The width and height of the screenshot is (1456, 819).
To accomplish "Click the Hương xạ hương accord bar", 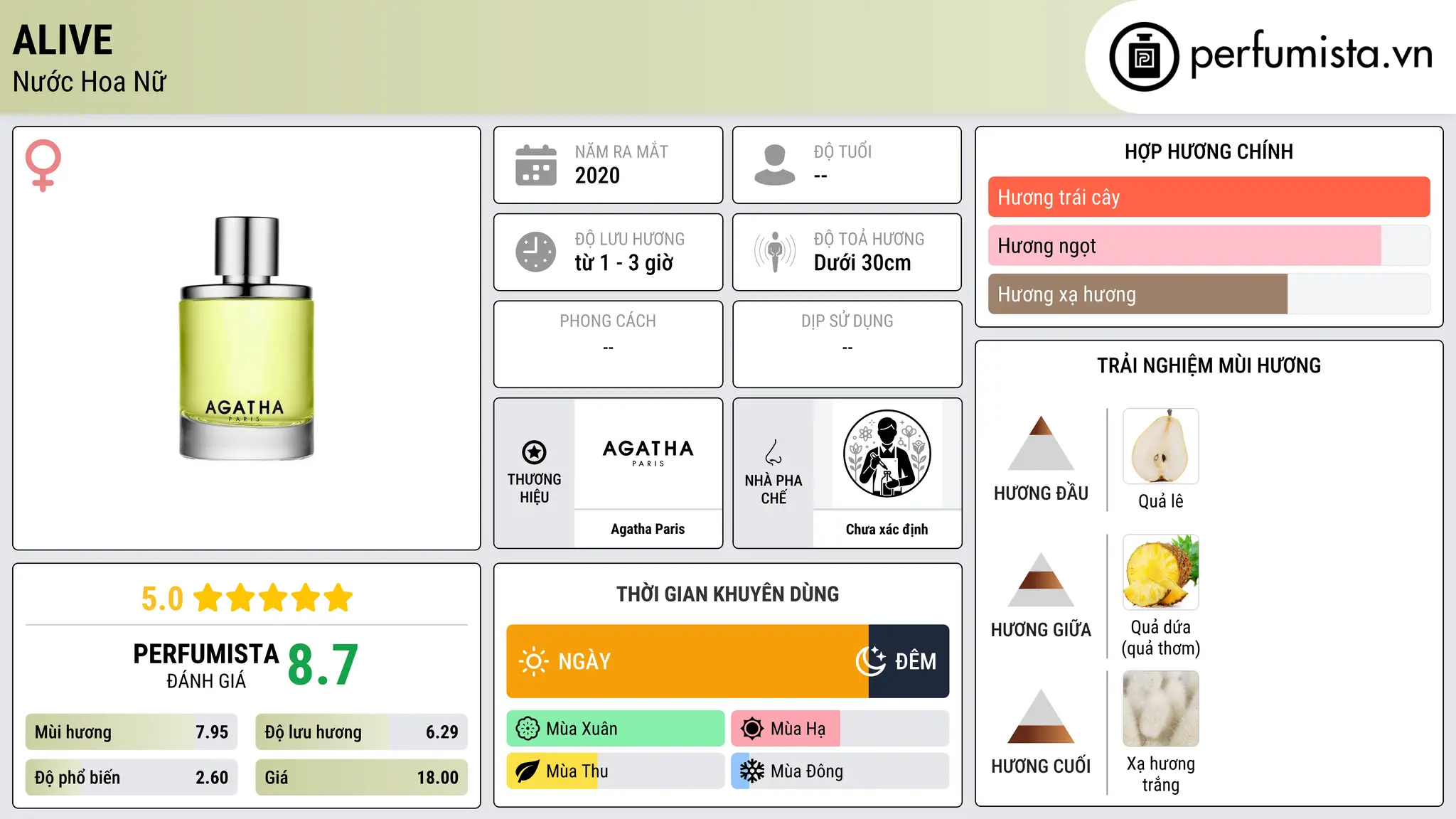I will pyautogui.click(x=1209, y=294).
